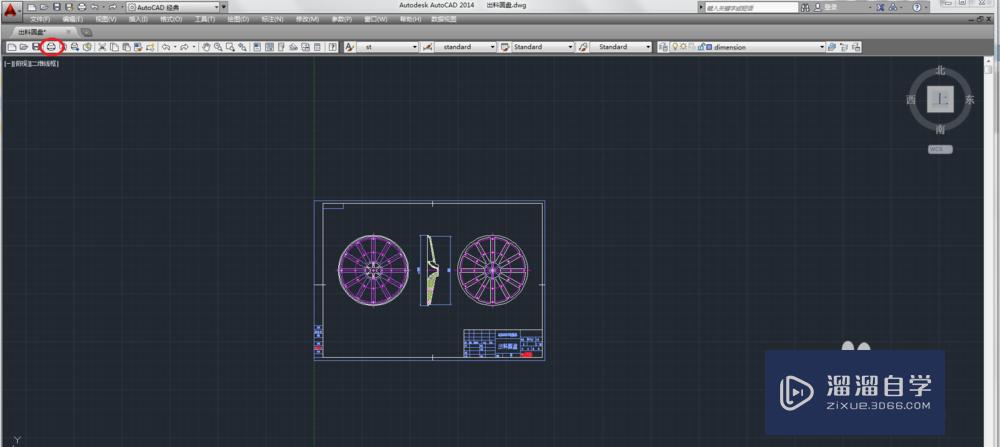
Task: Open the Redo history dropdown arrow
Action: pos(194,47)
